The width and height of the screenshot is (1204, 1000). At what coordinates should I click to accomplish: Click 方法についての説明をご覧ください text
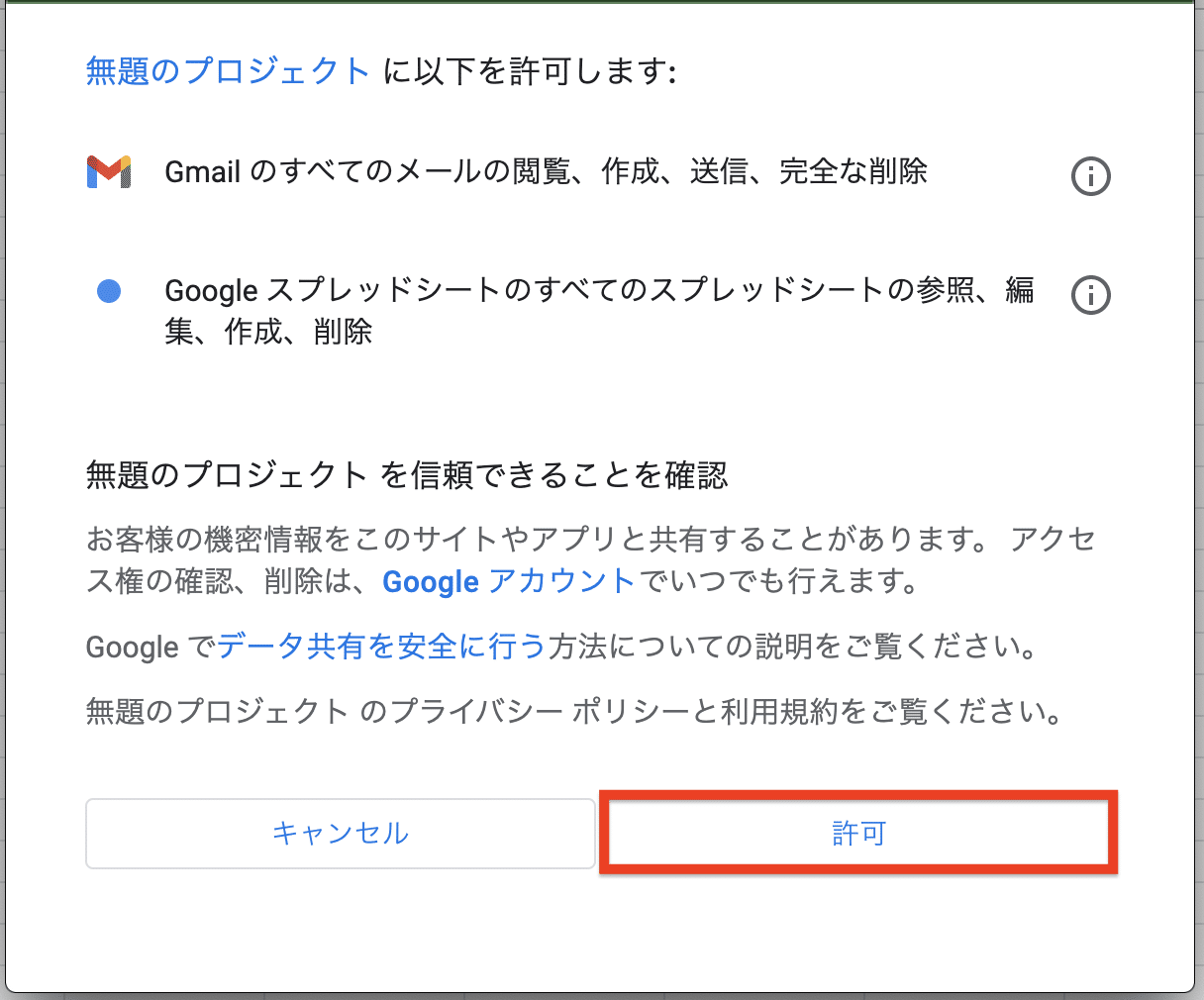(793, 647)
